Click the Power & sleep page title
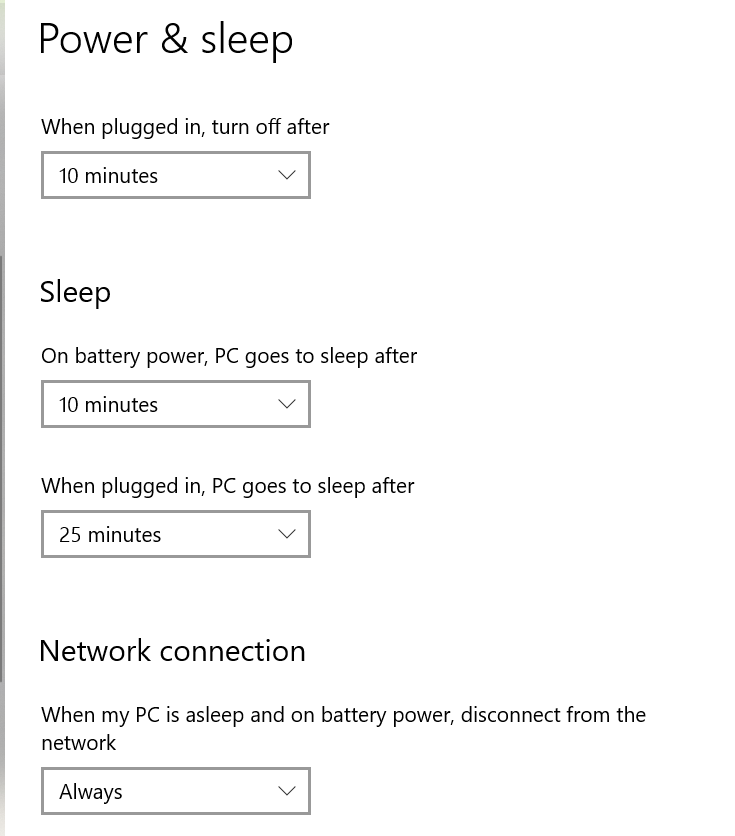 [165, 40]
